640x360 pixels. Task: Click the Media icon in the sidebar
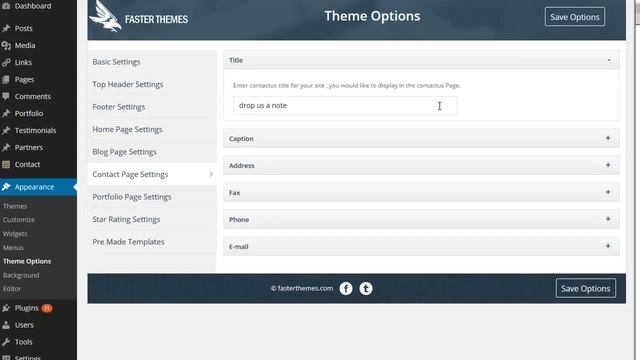point(6,45)
